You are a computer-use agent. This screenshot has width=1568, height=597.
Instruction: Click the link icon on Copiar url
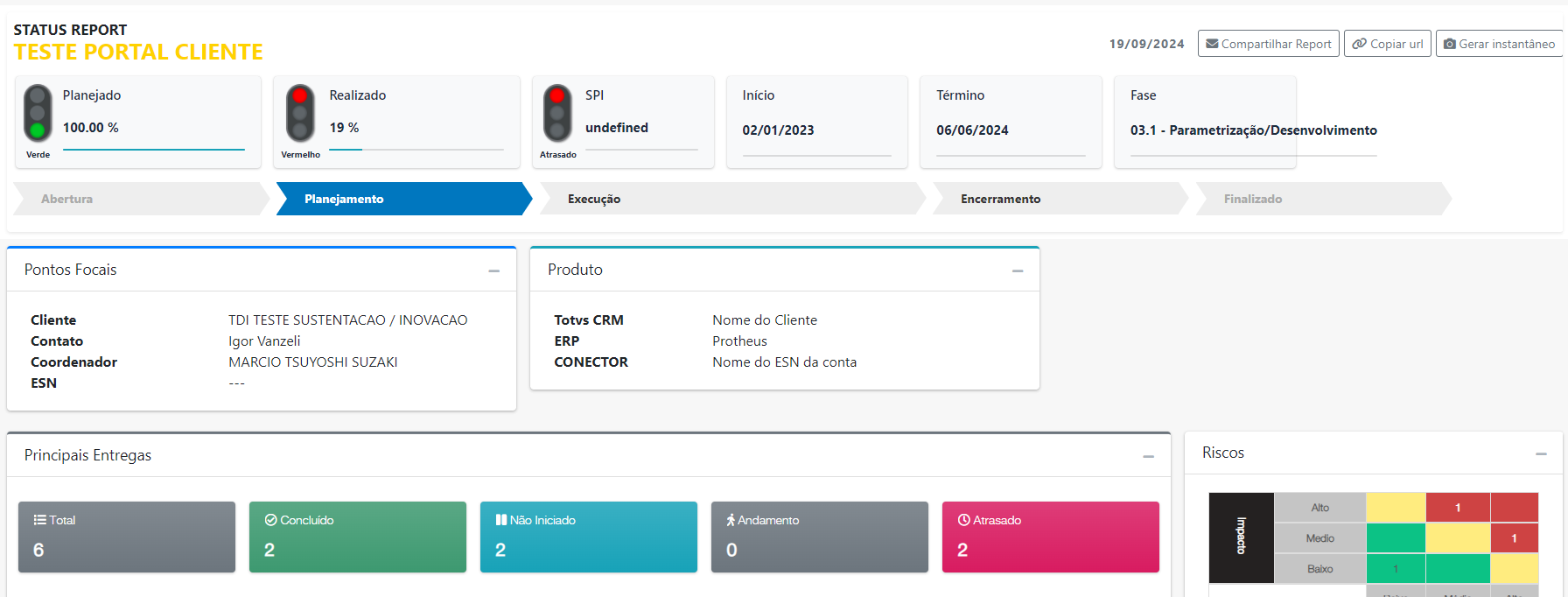coord(1359,44)
